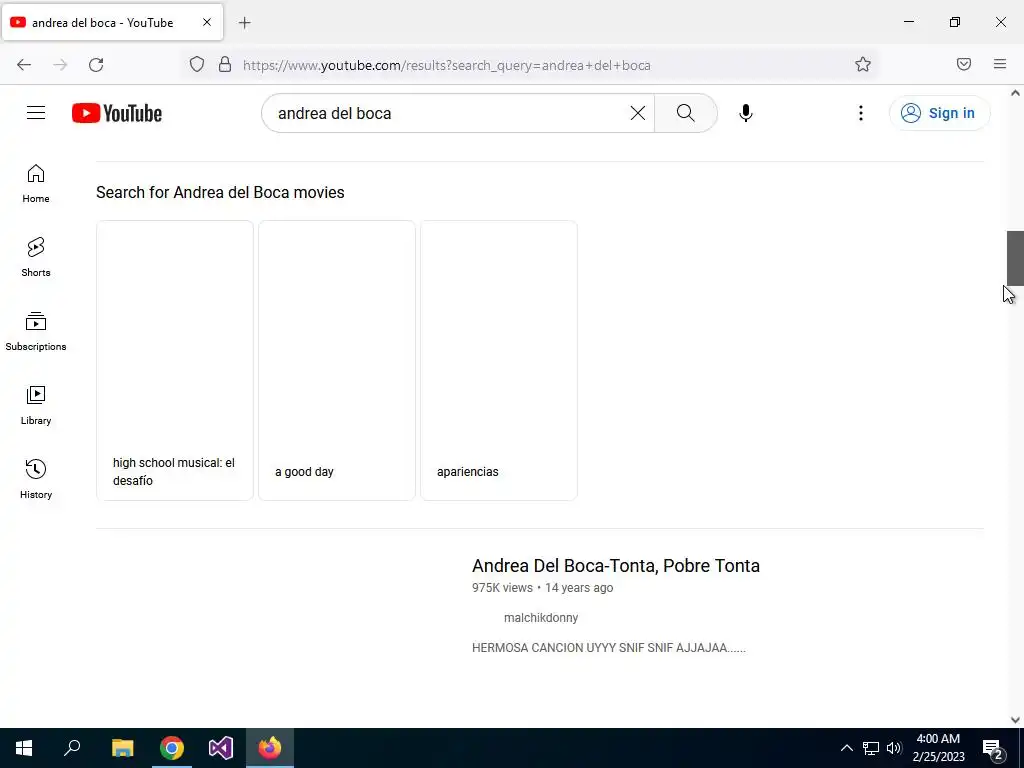Click the HERMOSA CANCION description snippet
This screenshot has height=768, width=1024.
pyautogui.click(x=609, y=648)
